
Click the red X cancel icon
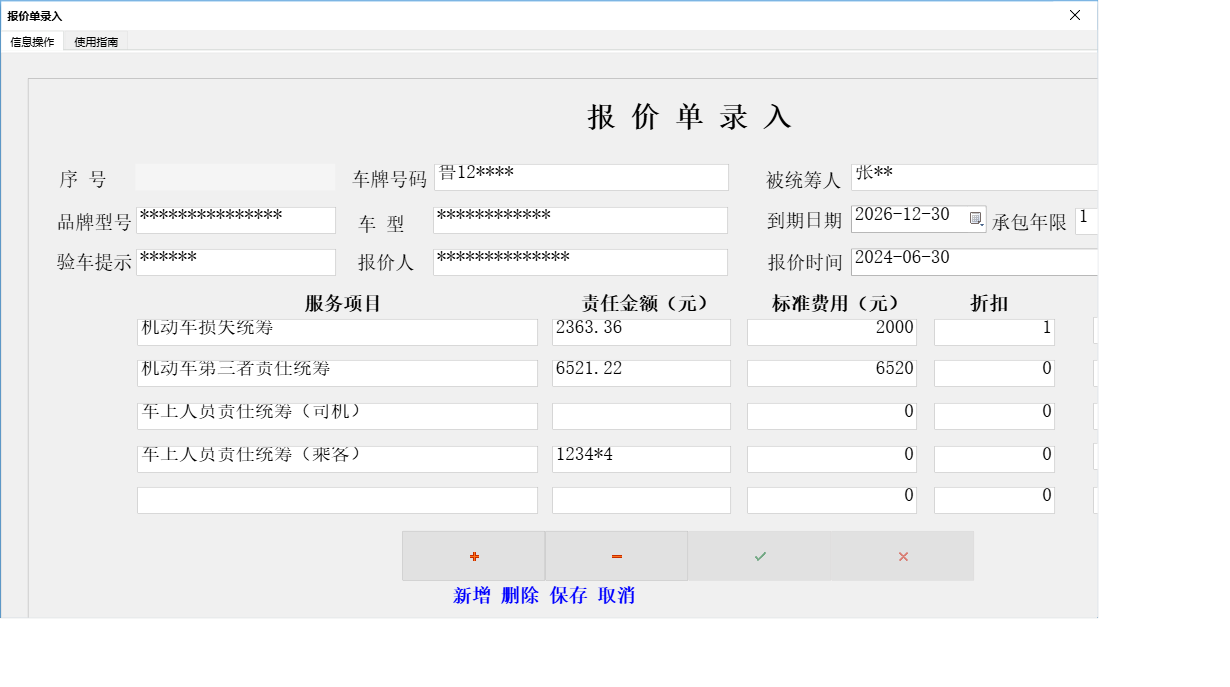902,555
